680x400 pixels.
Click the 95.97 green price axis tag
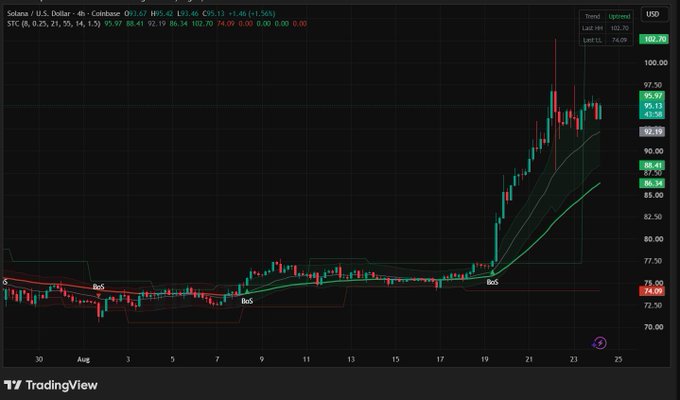tap(653, 95)
